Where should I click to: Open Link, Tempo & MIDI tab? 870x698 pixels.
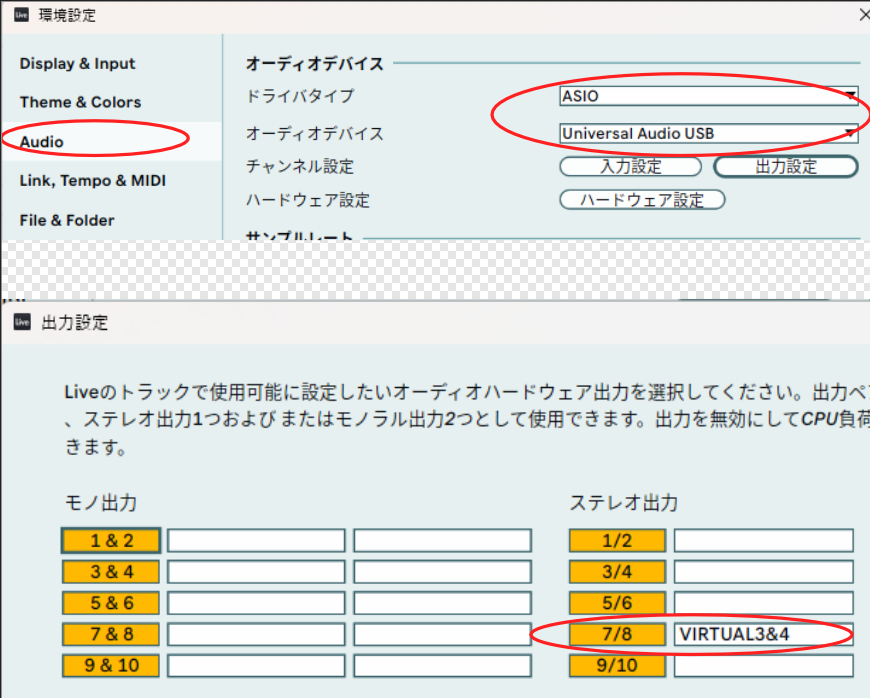tap(93, 181)
